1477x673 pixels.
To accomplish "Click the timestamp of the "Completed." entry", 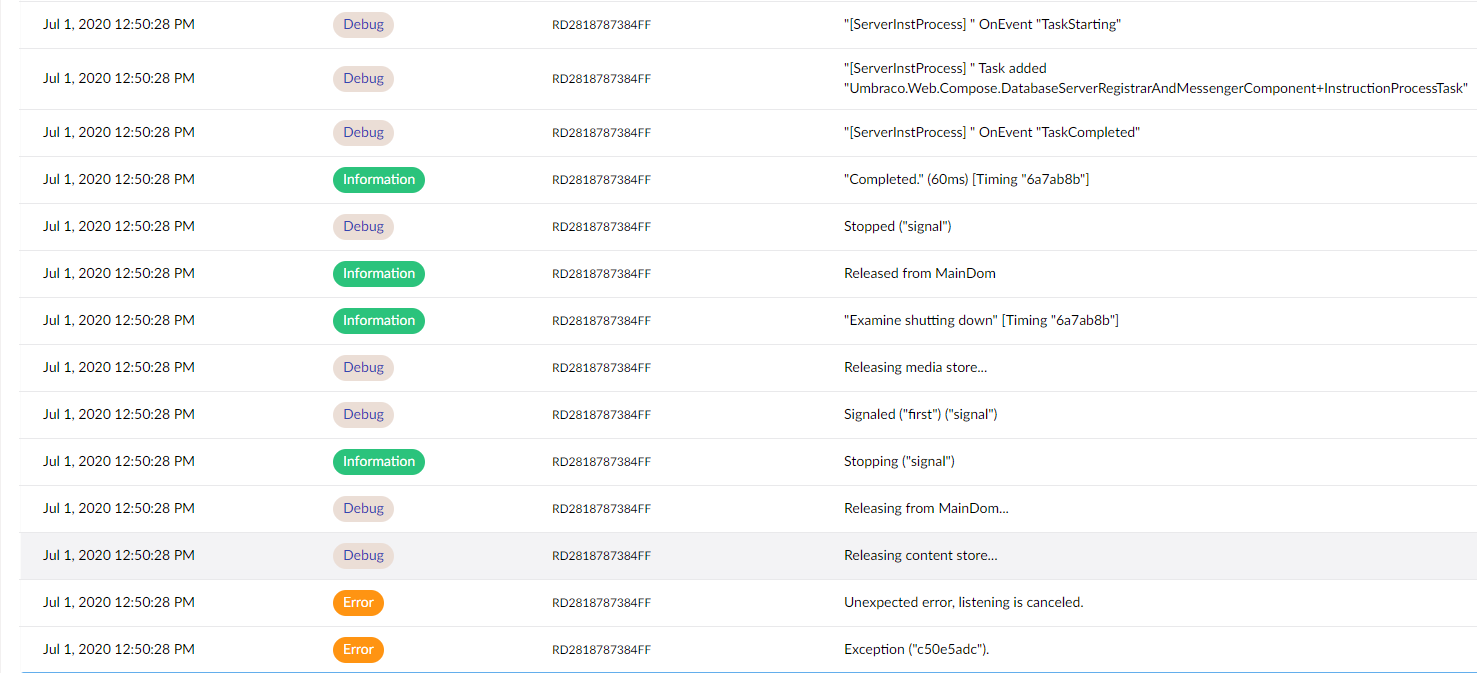I will pos(118,179).
